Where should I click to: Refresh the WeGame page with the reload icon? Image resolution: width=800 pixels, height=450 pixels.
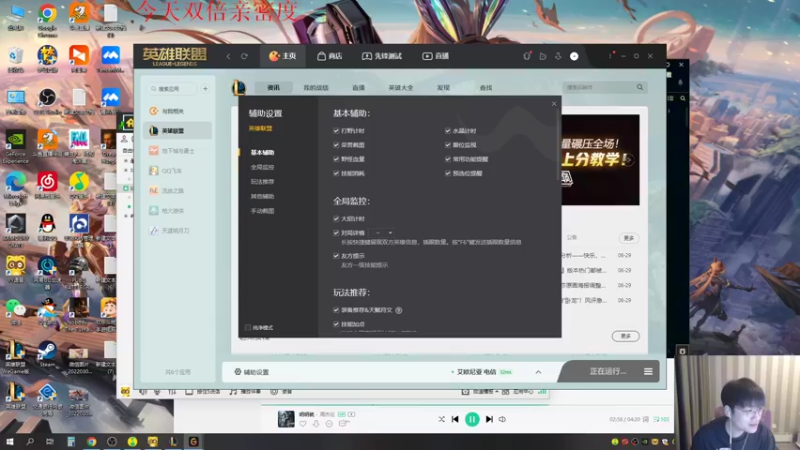pos(244,56)
